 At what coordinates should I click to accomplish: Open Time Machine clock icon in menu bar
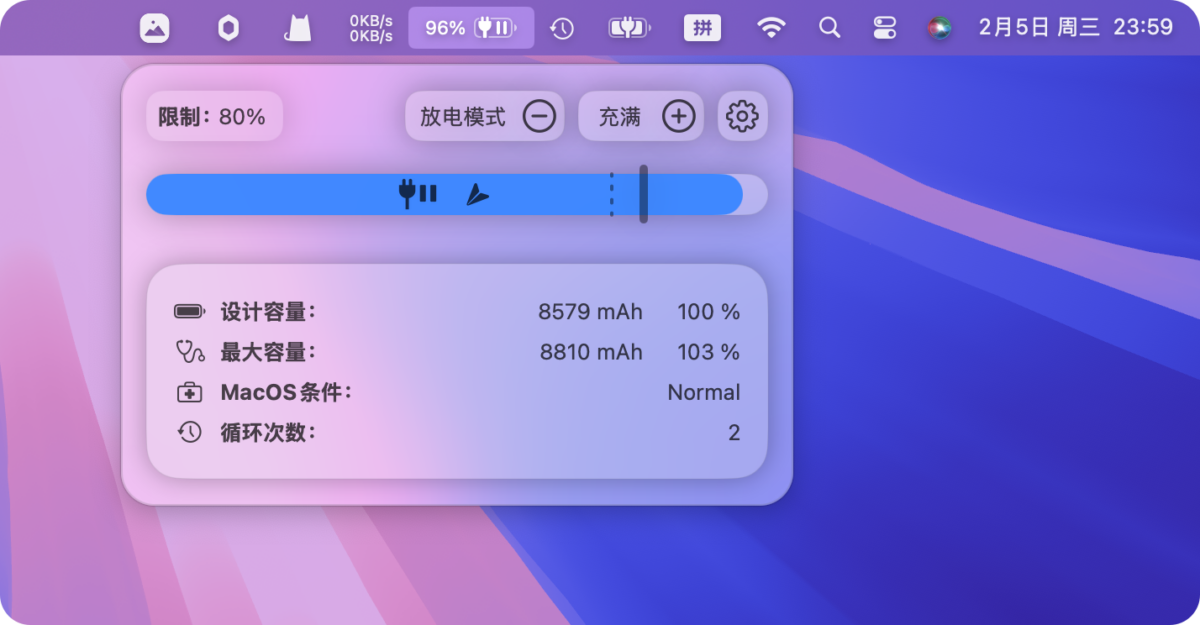click(562, 28)
